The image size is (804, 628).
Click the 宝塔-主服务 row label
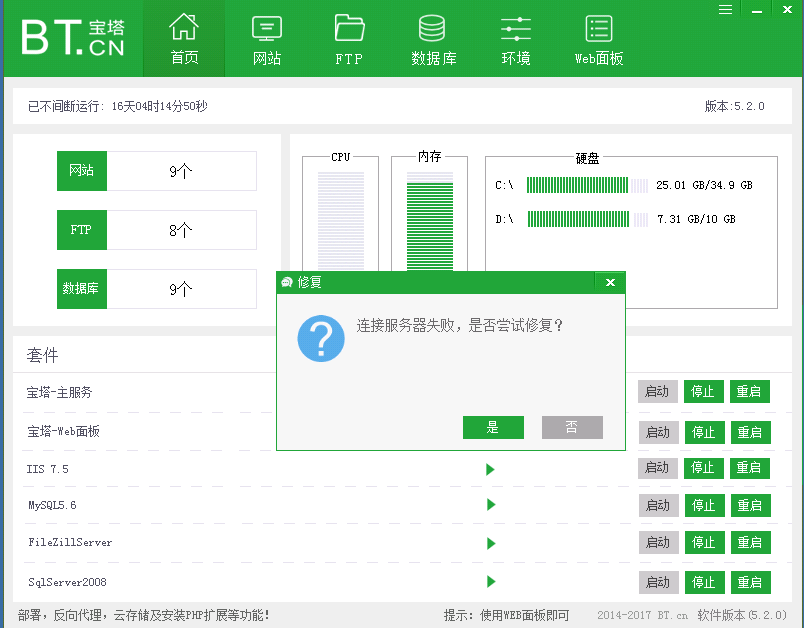pos(59,393)
